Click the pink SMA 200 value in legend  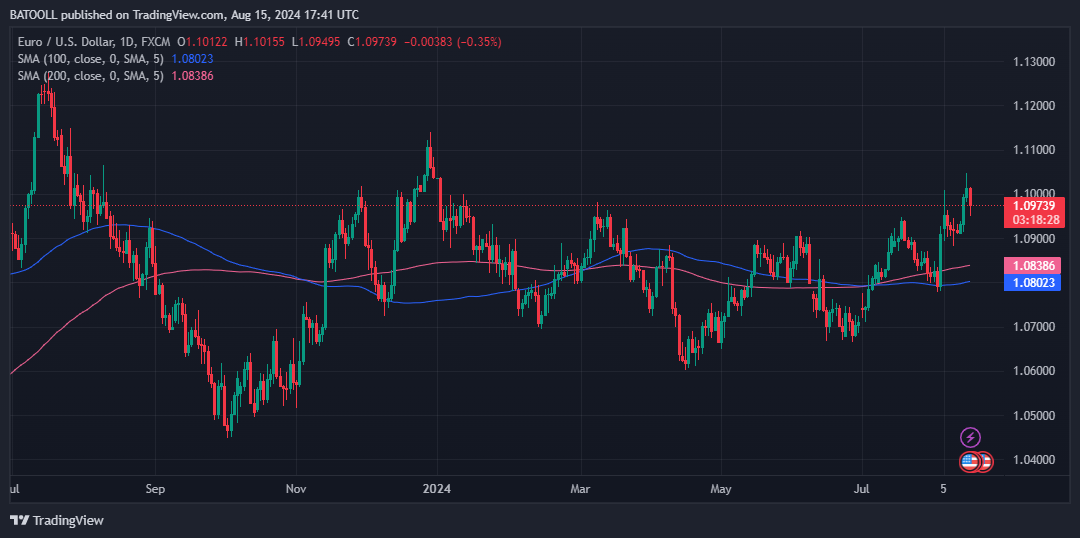[x=193, y=76]
